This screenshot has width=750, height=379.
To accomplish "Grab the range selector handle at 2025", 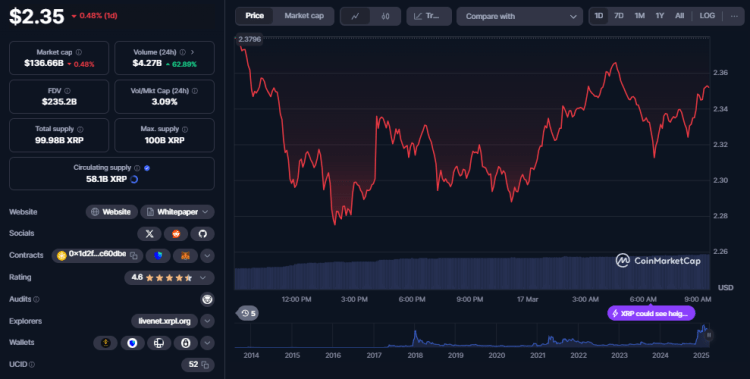I will tap(709, 335).
